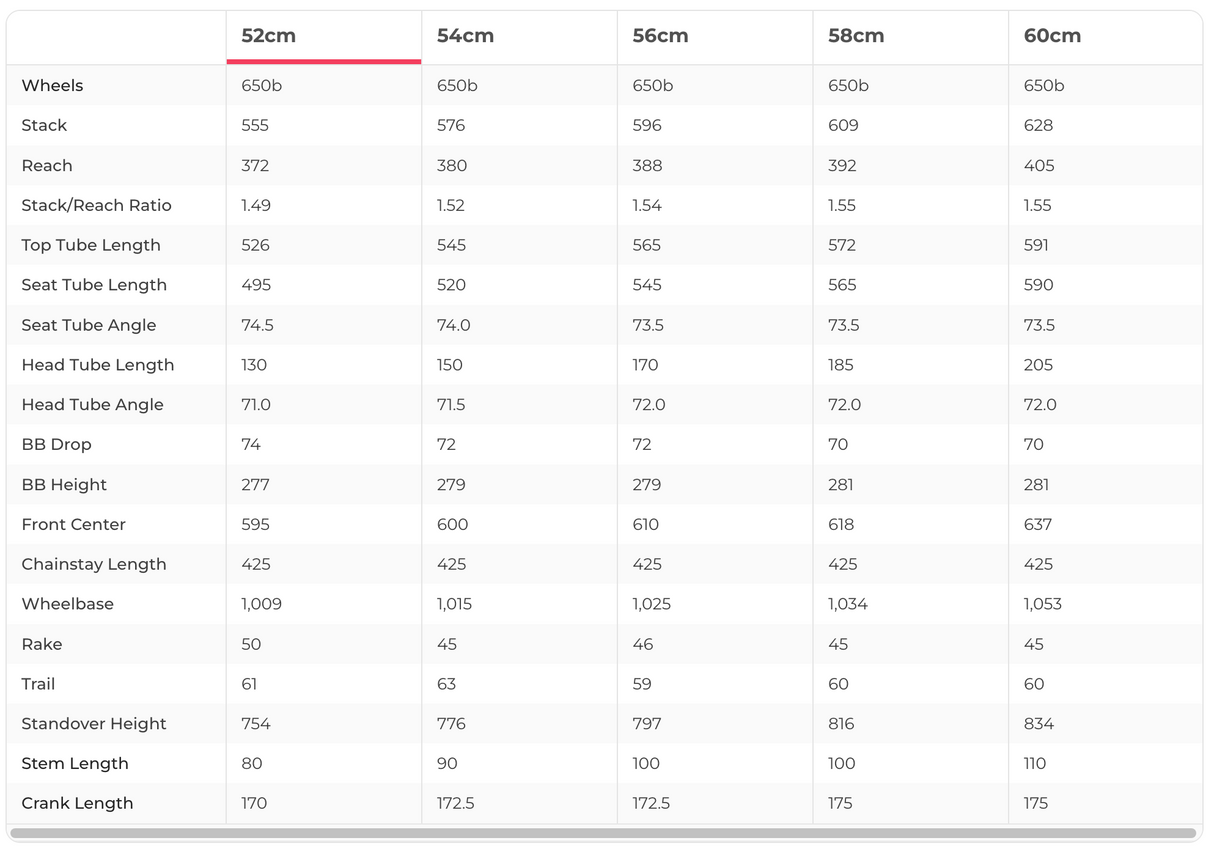Click the 1,053 wheelbase value for 60cm

[1043, 604]
